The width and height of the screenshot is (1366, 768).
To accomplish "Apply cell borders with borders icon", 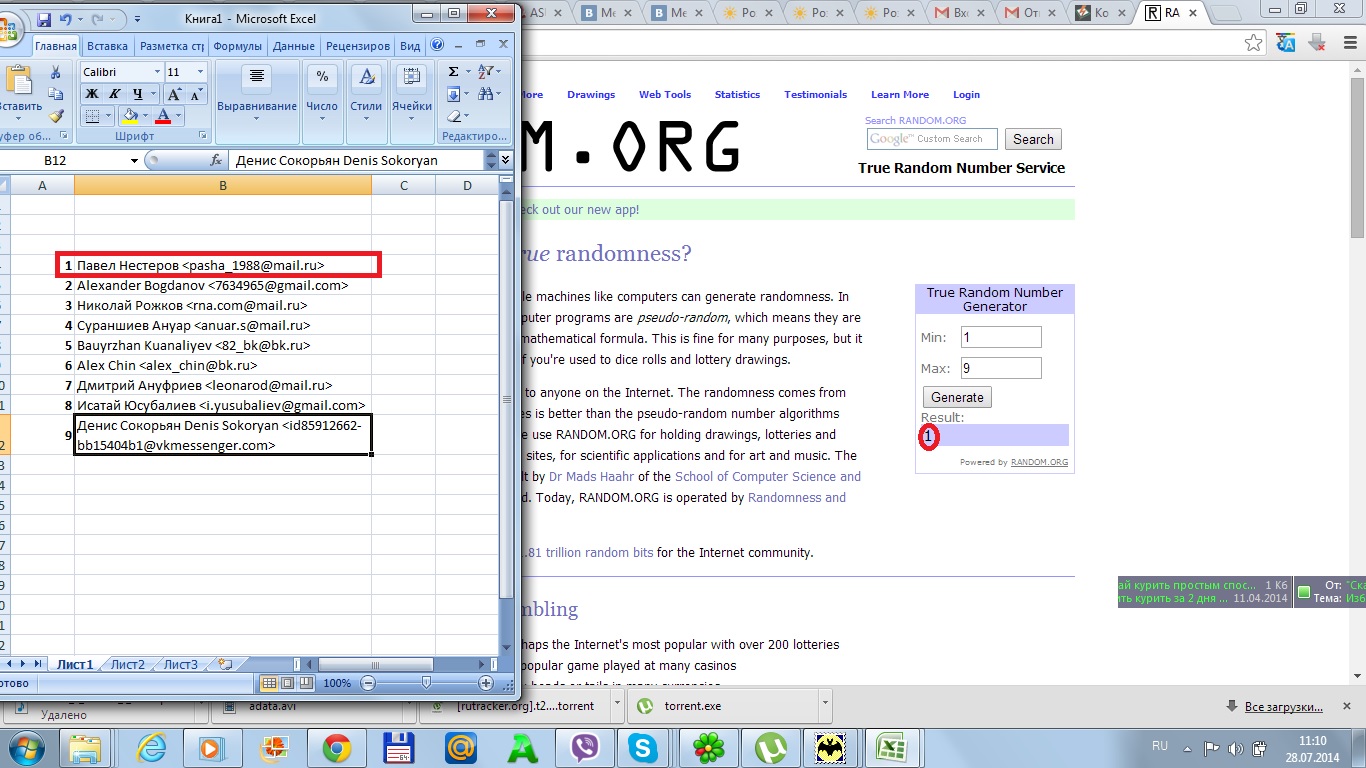I will [x=92, y=116].
